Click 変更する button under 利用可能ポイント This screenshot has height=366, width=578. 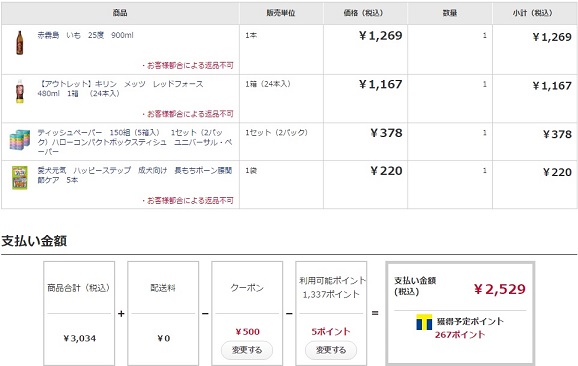[331, 350]
